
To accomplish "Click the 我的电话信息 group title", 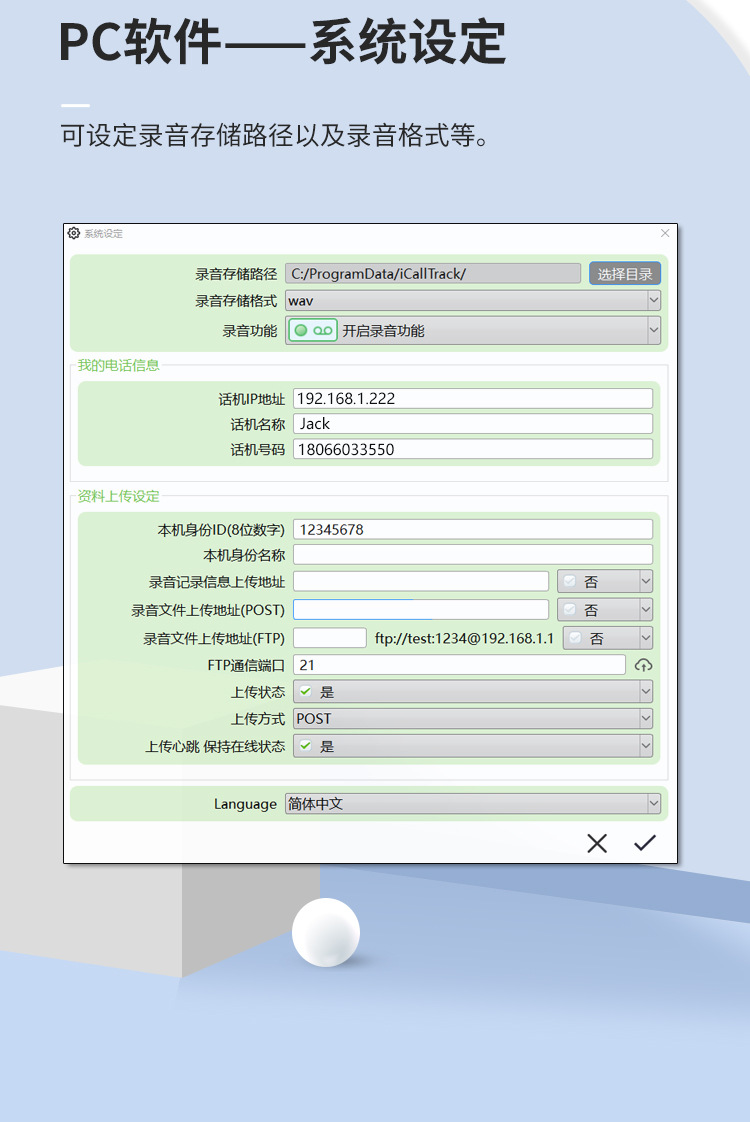I will click(119, 366).
